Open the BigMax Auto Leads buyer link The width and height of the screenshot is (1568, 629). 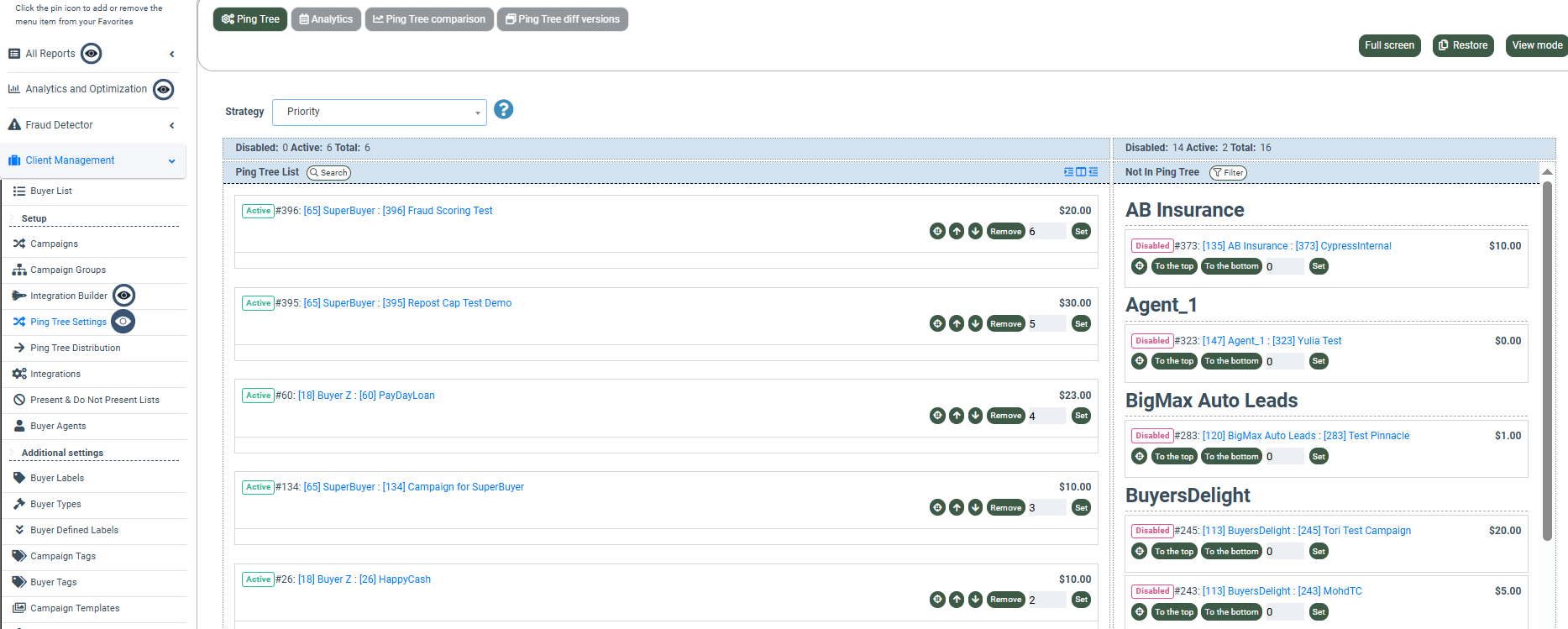pyautogui.click(x=1259, y=436)
